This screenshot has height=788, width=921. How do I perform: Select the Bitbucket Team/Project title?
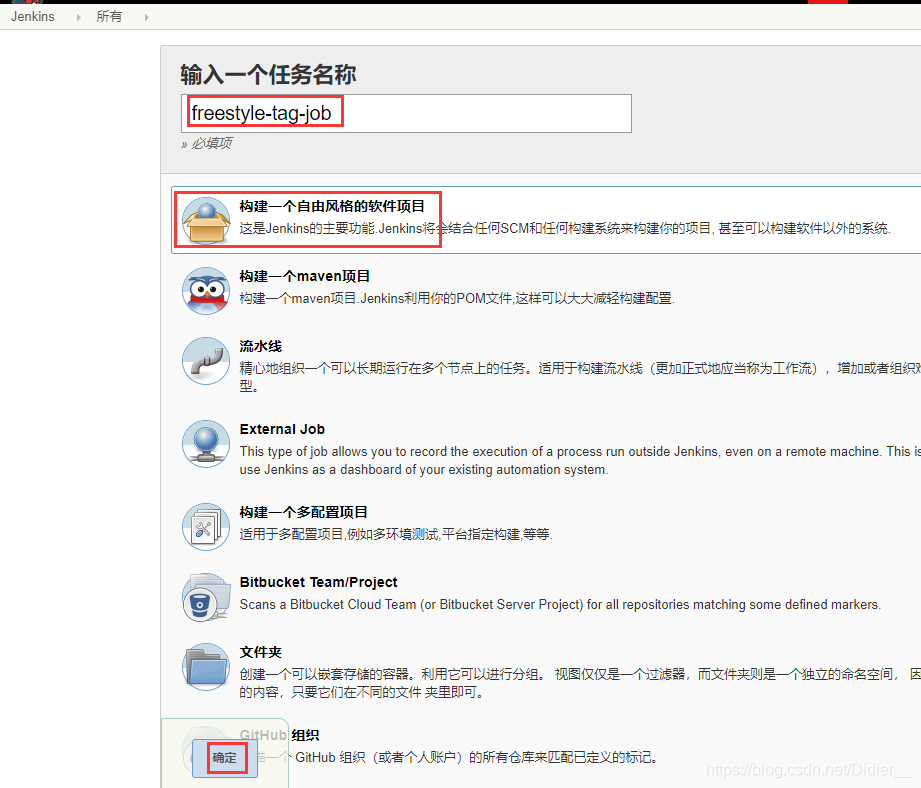[318, 582]
